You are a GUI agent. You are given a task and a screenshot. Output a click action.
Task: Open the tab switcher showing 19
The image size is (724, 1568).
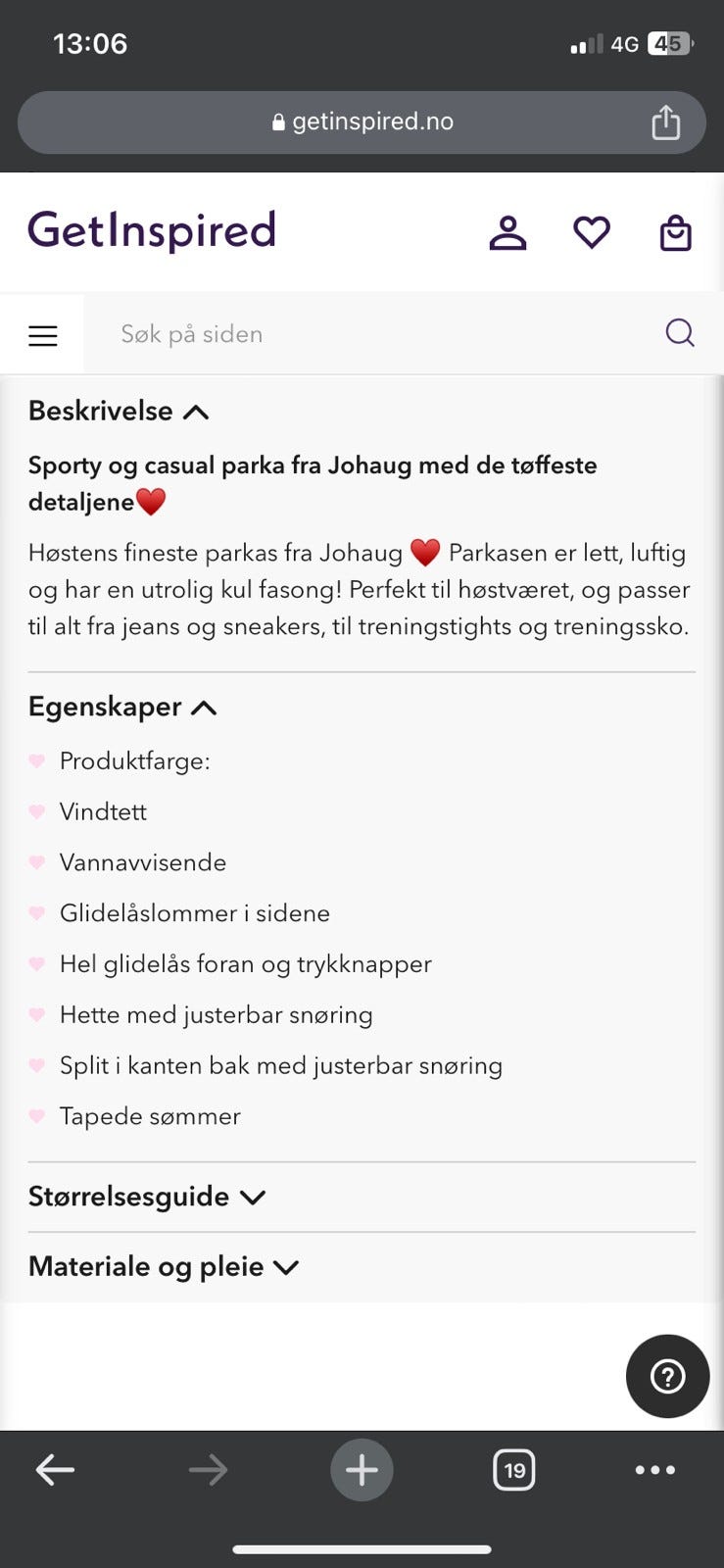click(514, 1470)
